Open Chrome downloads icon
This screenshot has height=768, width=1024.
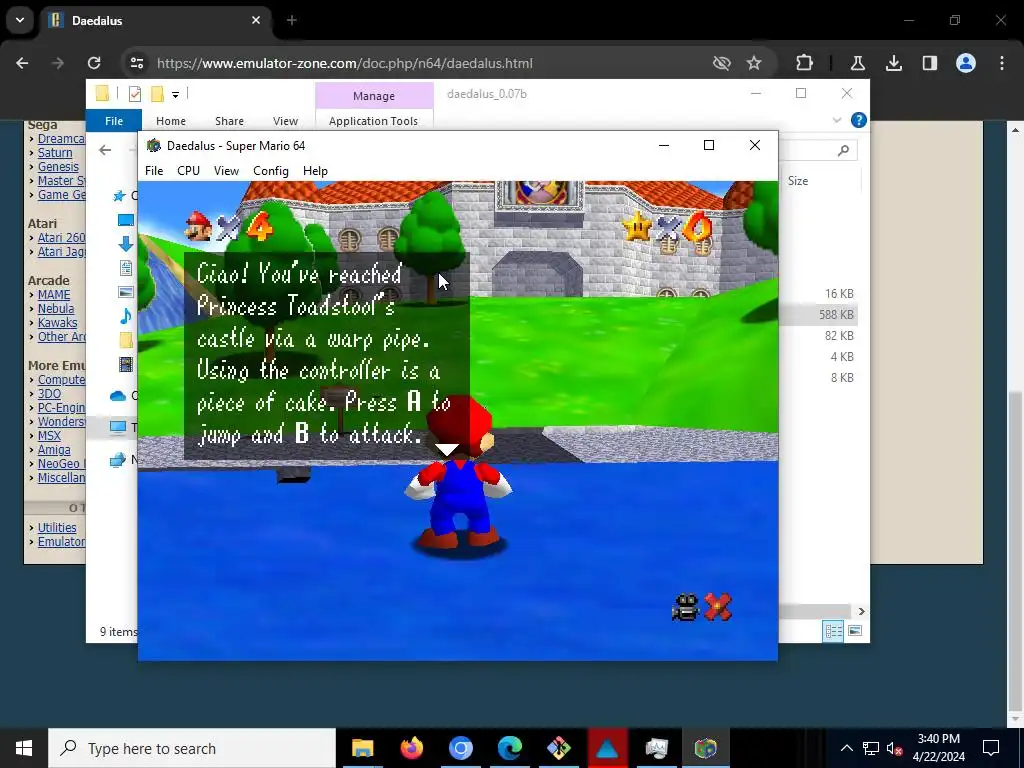tap(893, 63)
